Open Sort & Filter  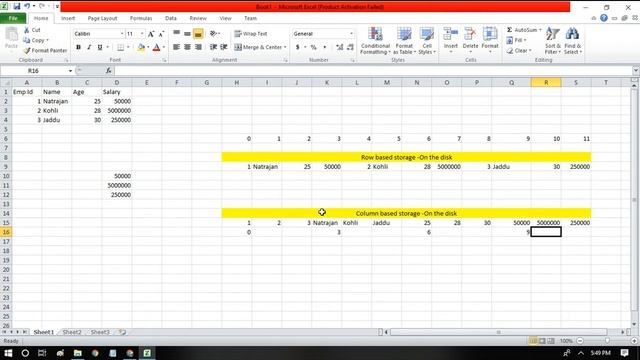(553, 41)
